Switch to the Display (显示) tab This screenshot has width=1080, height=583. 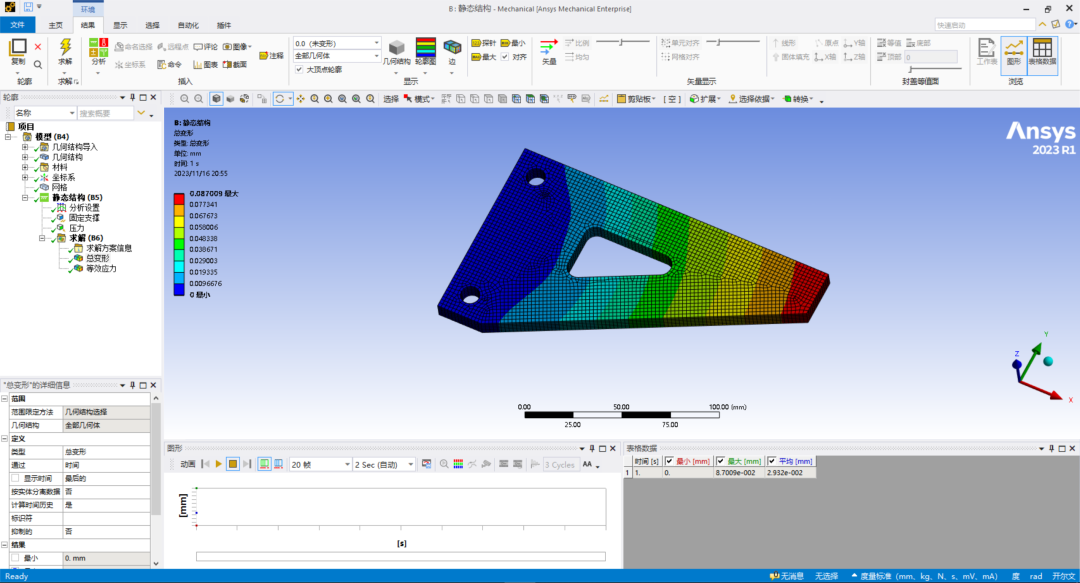tap(121, 25)
